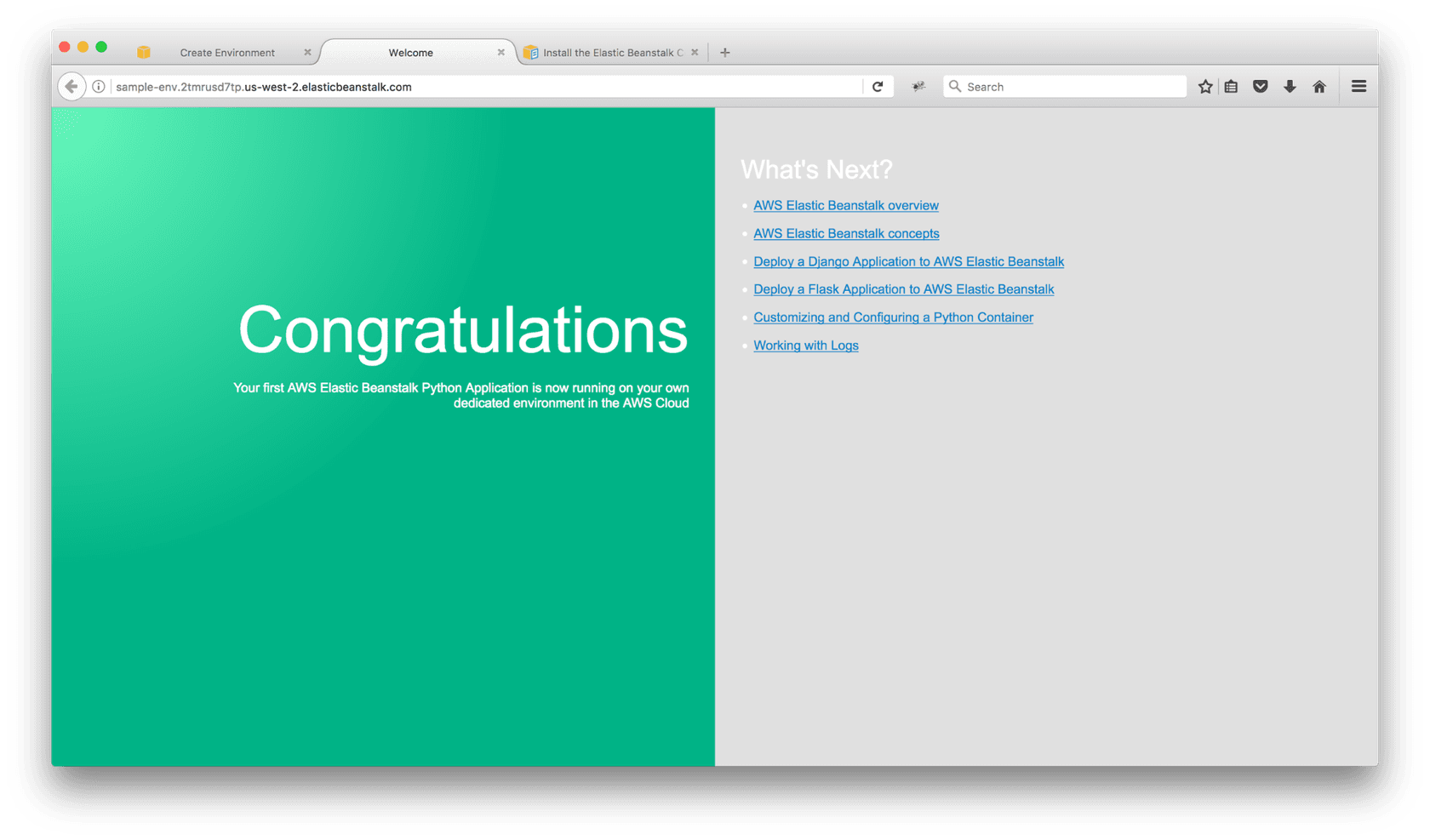Bookmark this page with the star icon
The image size is (1430, 840).
pyautogui.click(x=1205, y=87)
